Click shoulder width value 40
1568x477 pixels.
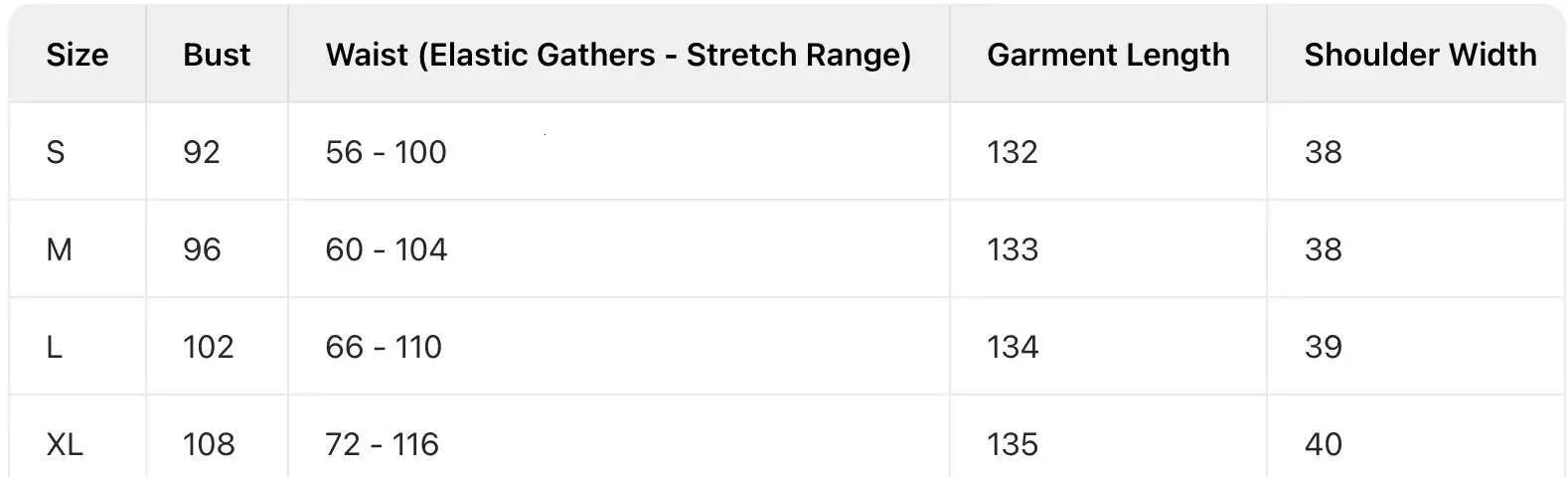click(x=1324, y=444)
